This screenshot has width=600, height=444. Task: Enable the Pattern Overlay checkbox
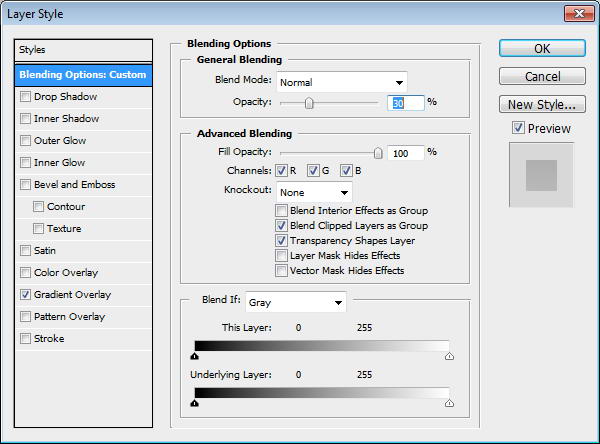[x=25, y=317]
